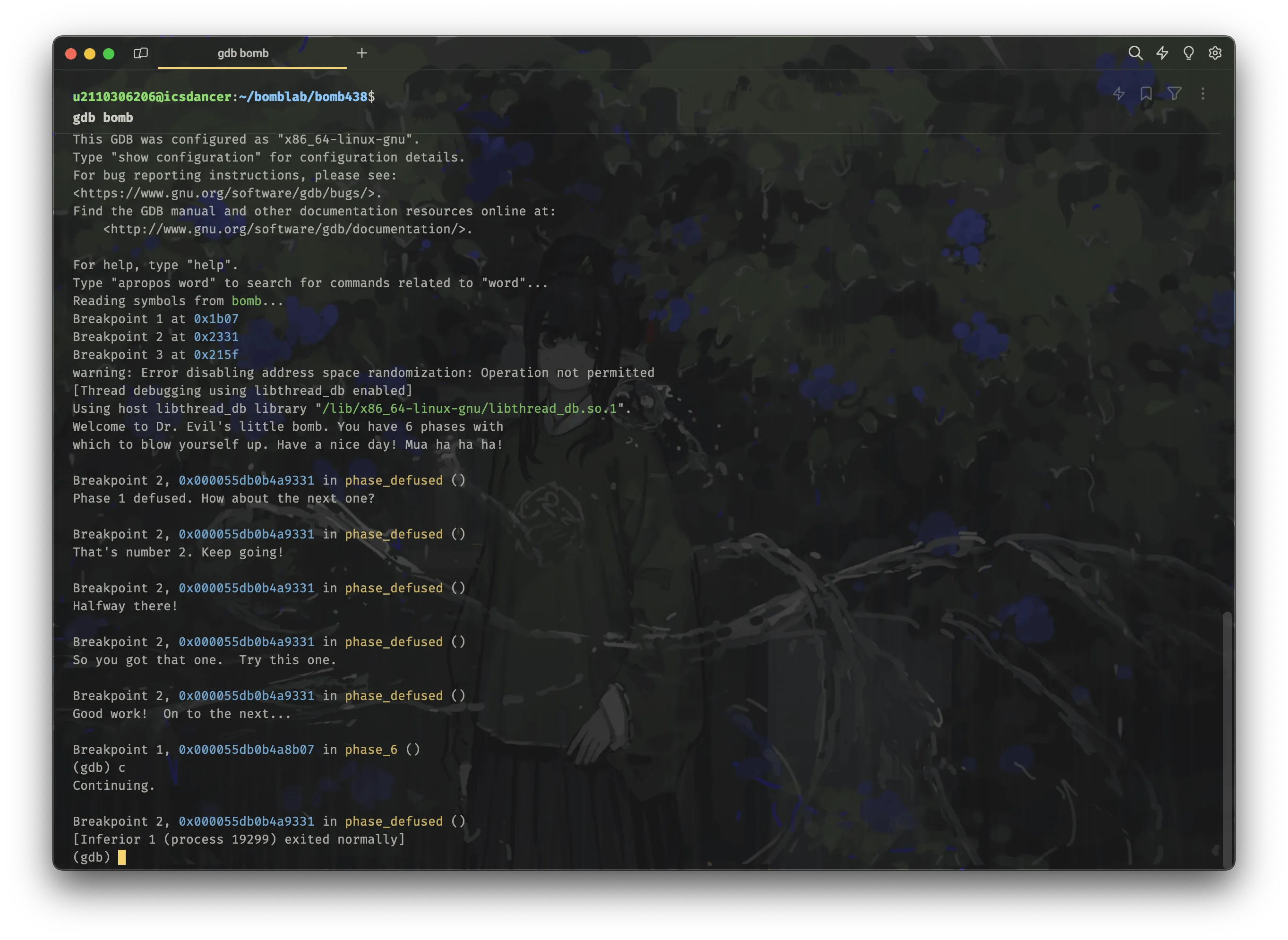Click the phase_6 function name

click(x=371, y=749)
